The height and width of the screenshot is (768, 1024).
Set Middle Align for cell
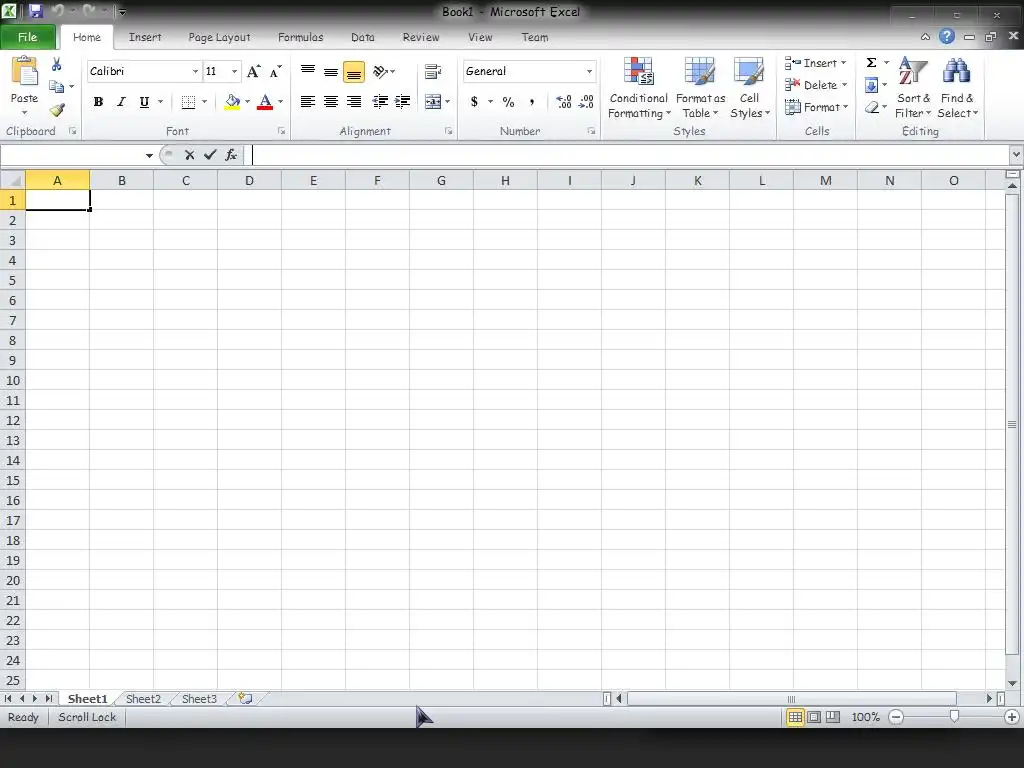coord(331,71)
